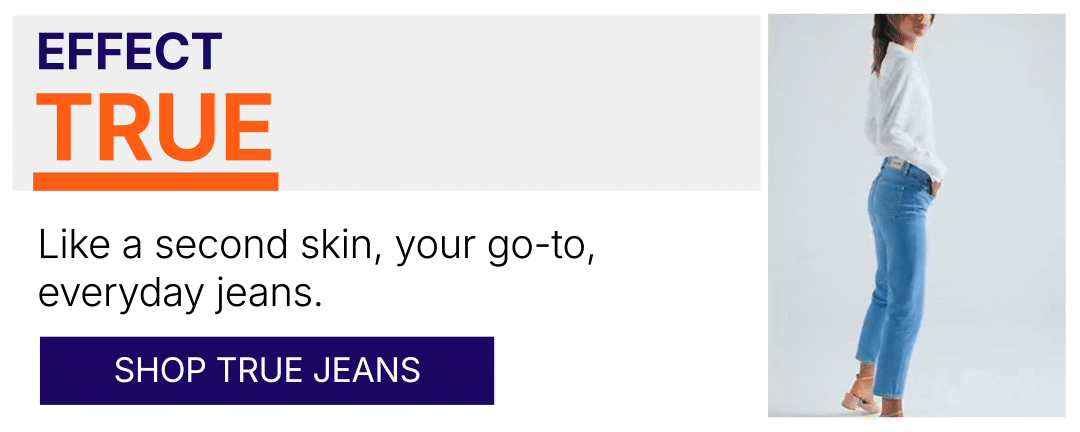Click the orange underline bar below TRUE
The width and height of the screenshot is (1080, 432).
pos(155,181)
